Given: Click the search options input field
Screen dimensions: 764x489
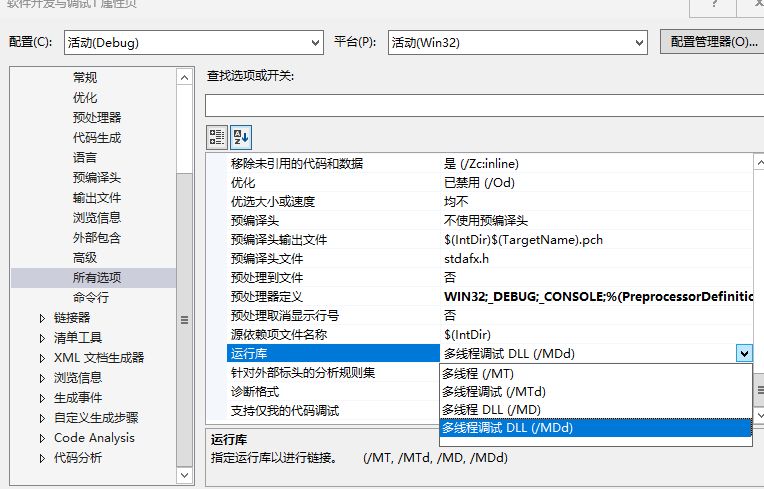Looking at the screenshot, I should point(484,105).
